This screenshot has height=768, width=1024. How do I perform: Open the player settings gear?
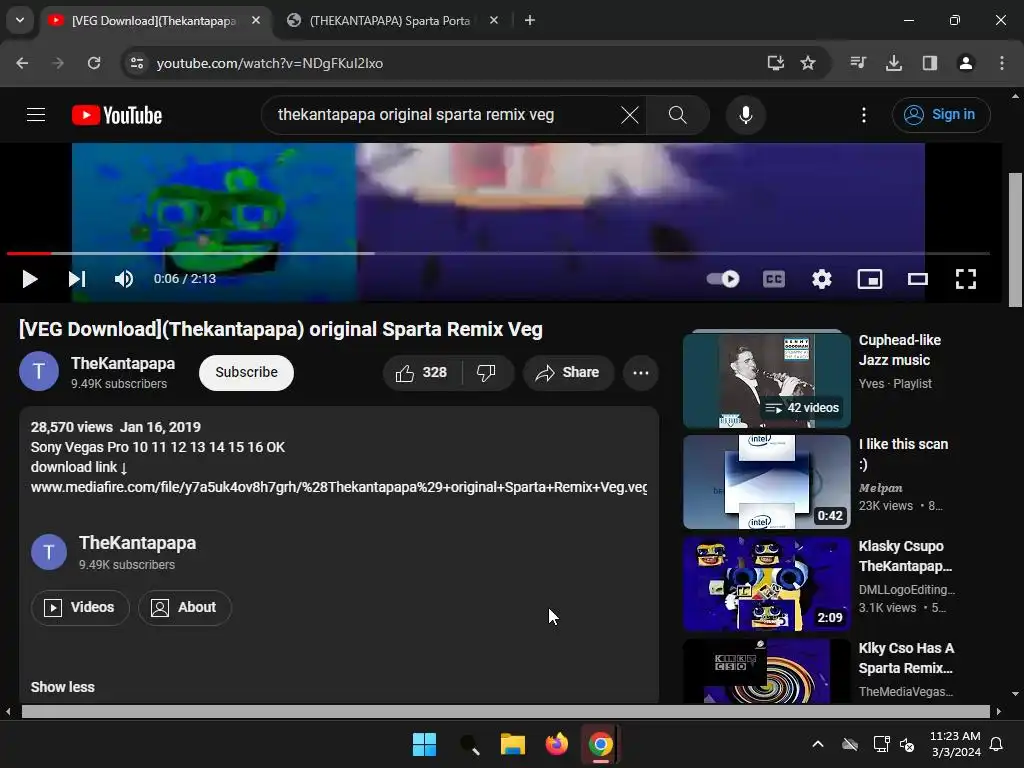click(822, 280)
